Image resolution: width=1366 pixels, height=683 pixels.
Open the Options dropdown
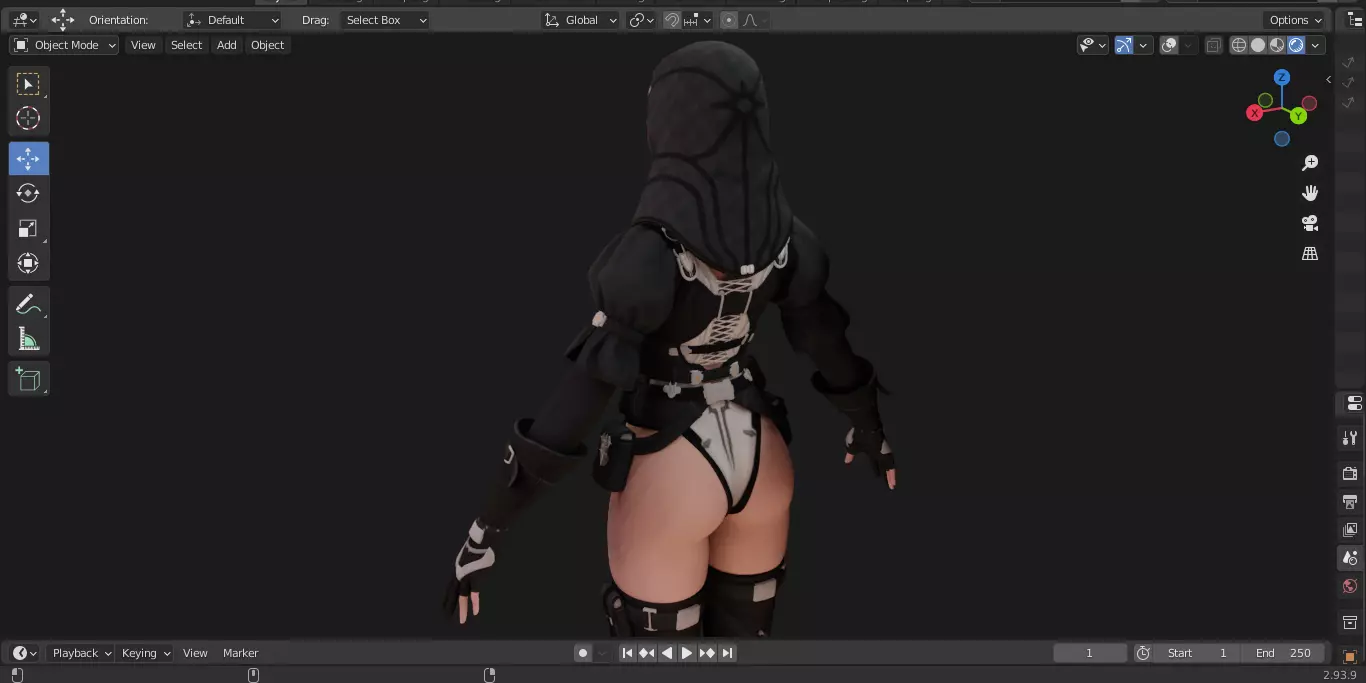point(1295,20)
